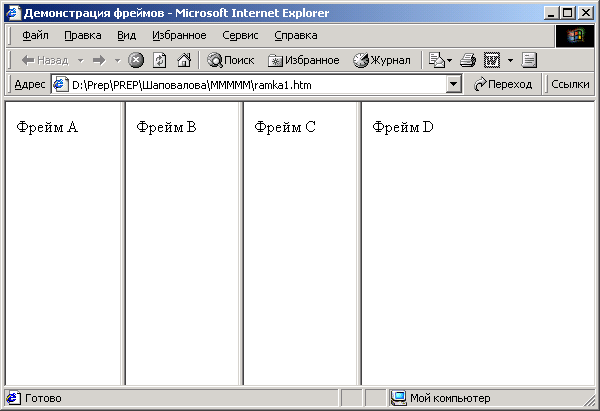Click the page icon in the address bar
600x411 pixels.
60,84
